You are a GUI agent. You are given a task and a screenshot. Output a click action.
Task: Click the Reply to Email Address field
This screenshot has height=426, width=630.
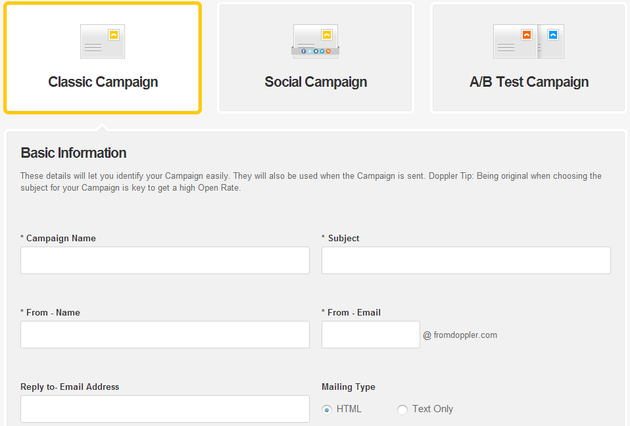tap(165, 409)
